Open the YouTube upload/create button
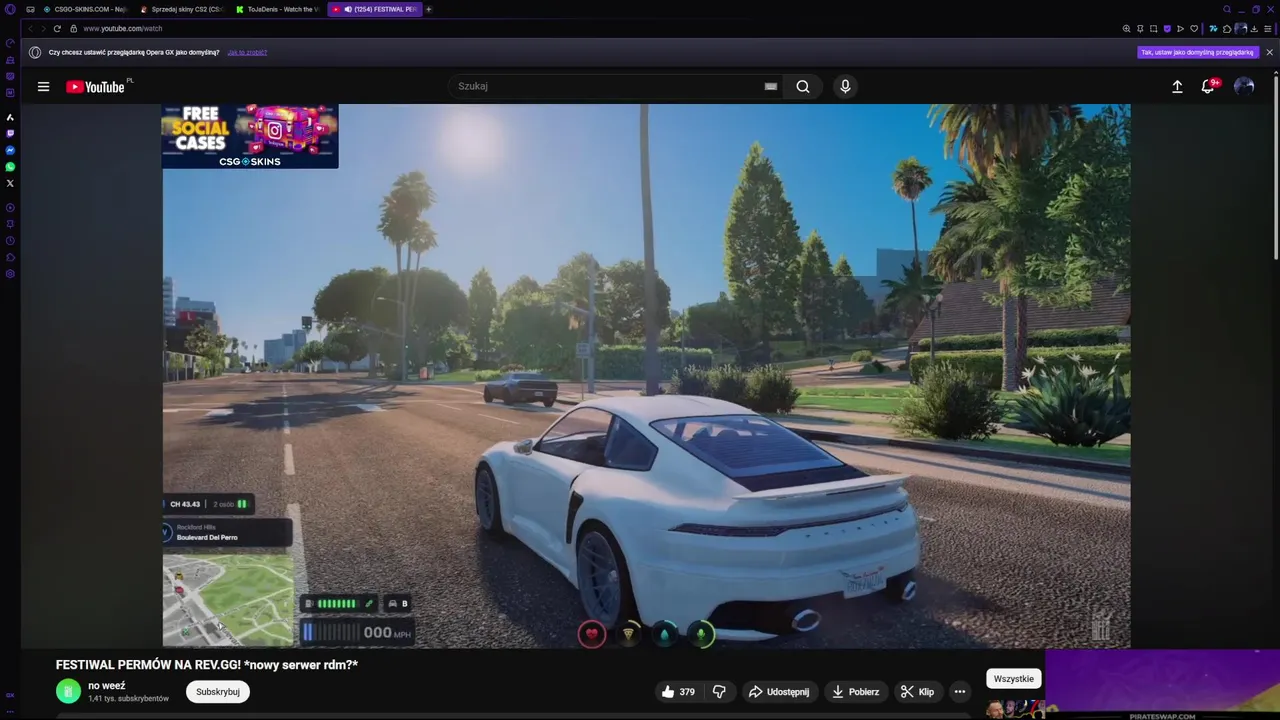 point(1177,87)
